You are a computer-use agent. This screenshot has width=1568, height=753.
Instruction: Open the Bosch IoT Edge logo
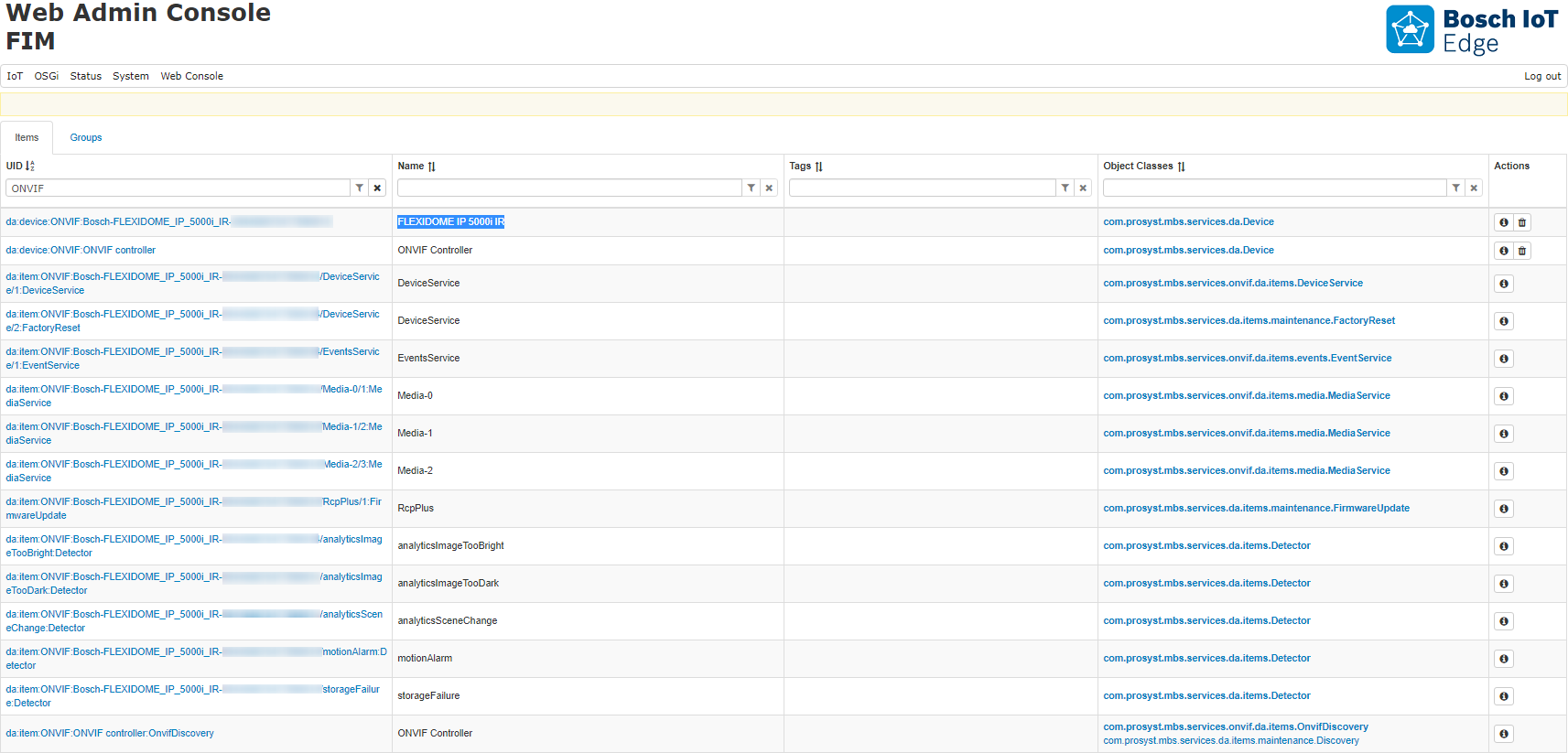(x=1472, y=30)
